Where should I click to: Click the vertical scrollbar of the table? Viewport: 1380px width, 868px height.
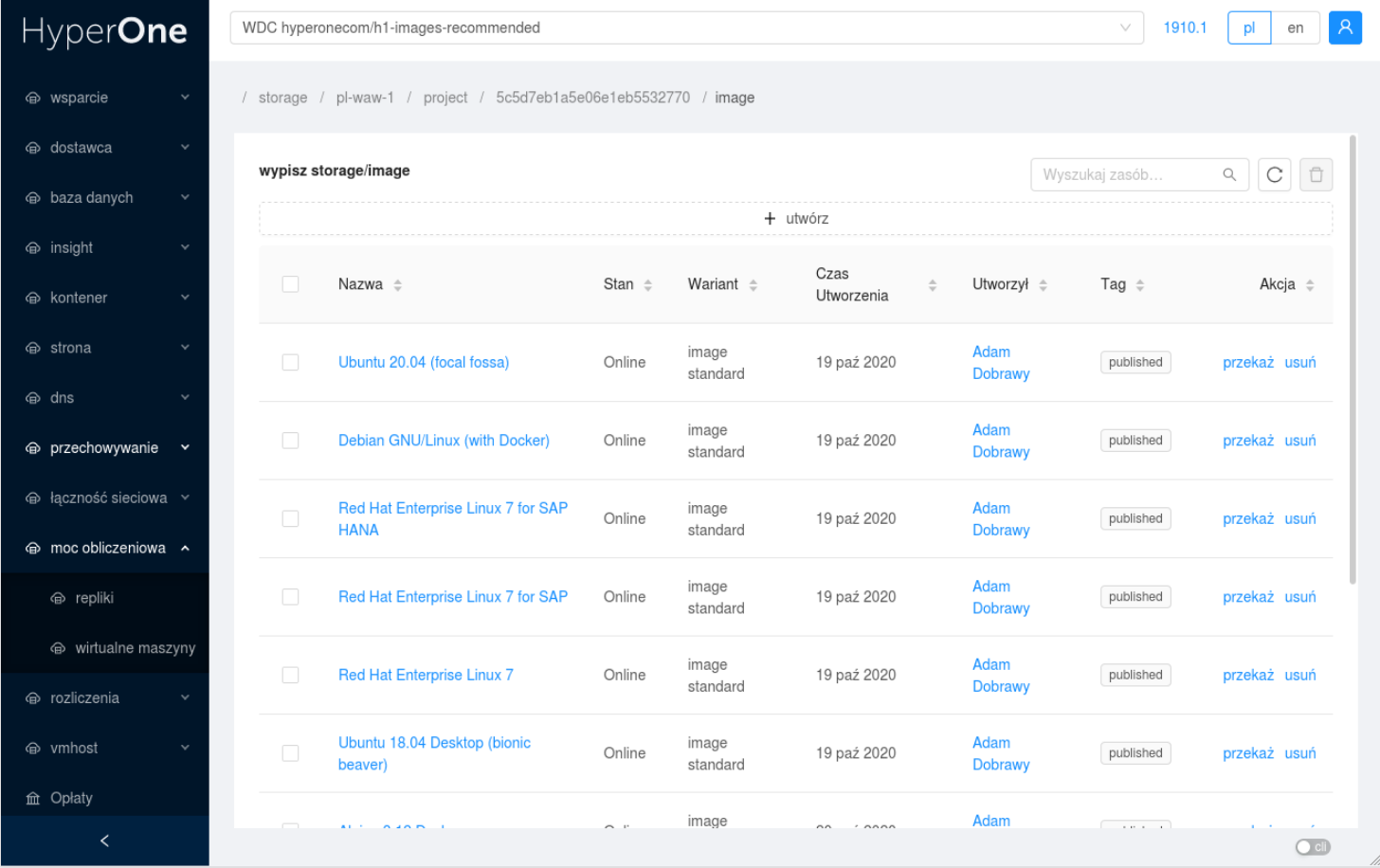pos(1353,360)
